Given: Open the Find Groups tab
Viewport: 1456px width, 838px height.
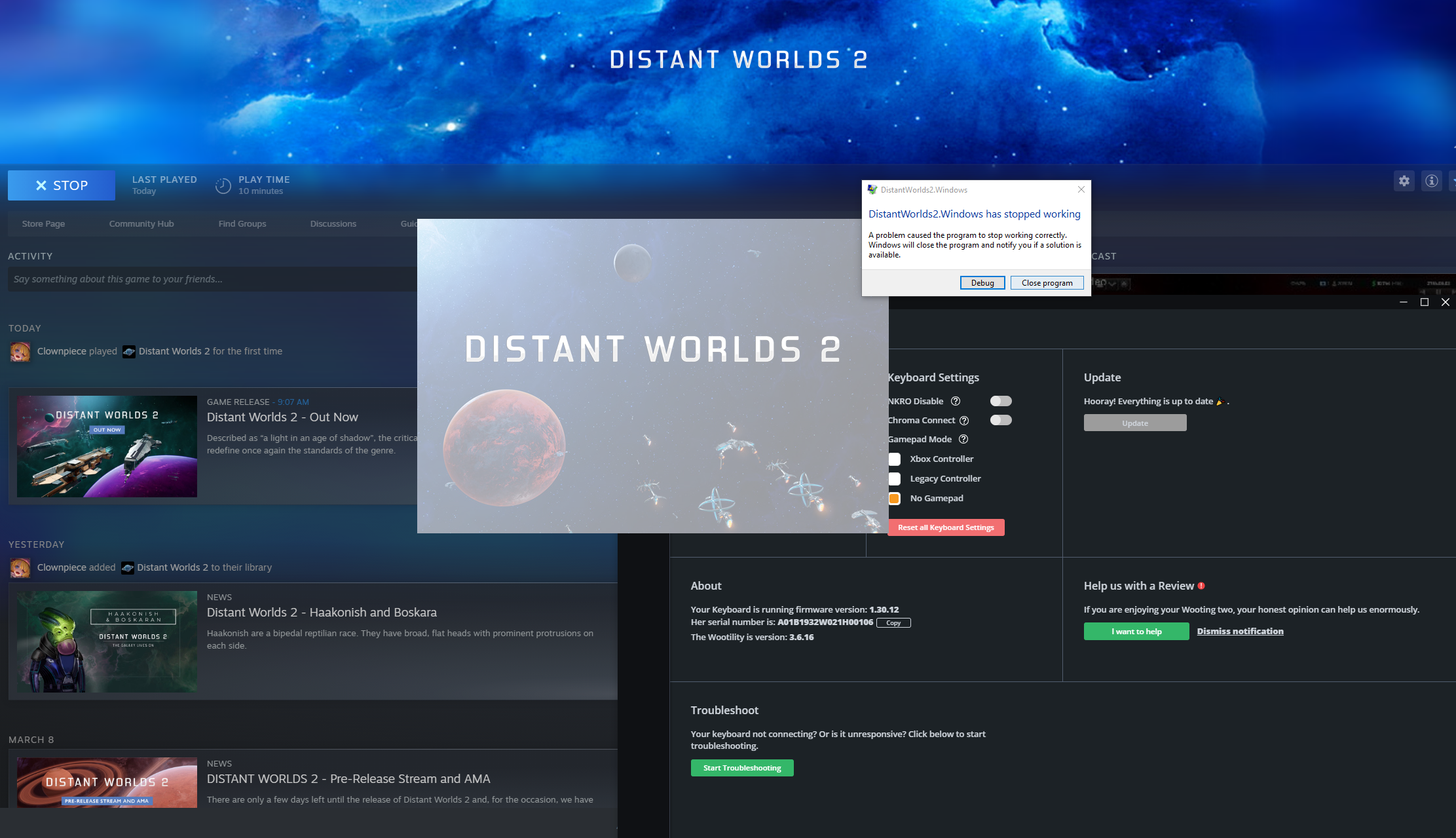Looking at the screenshot, I should [x=242, y=224].
